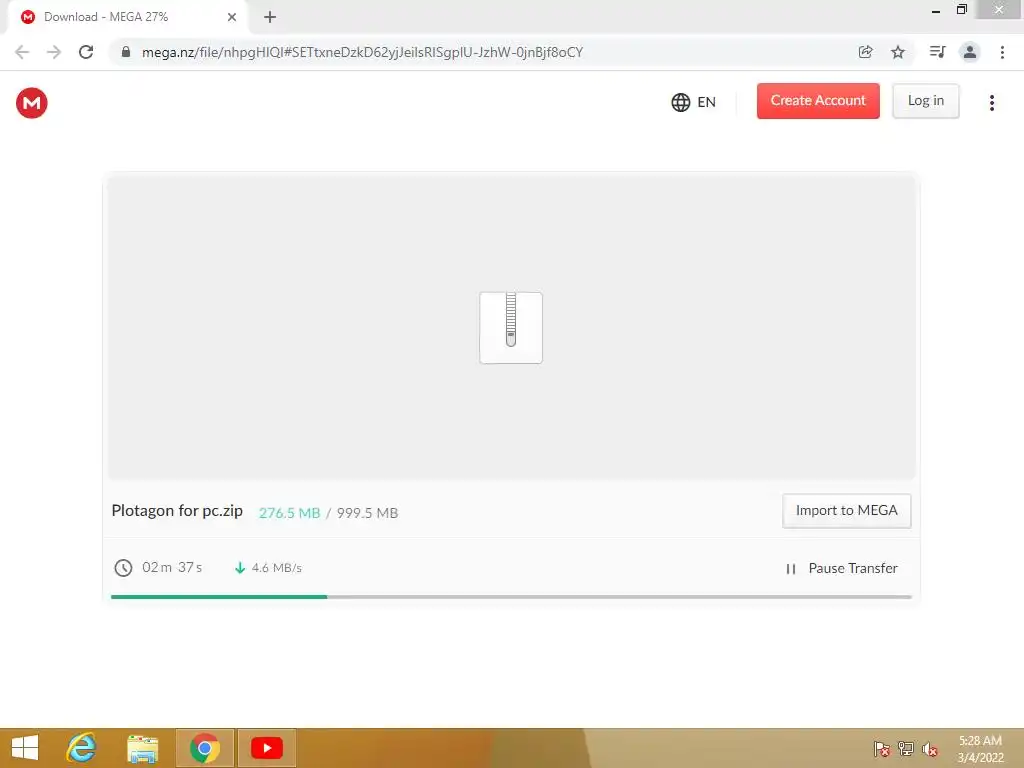Click the 02 m 37 s time remaining
1024x768 pixels.
[172, 568]
